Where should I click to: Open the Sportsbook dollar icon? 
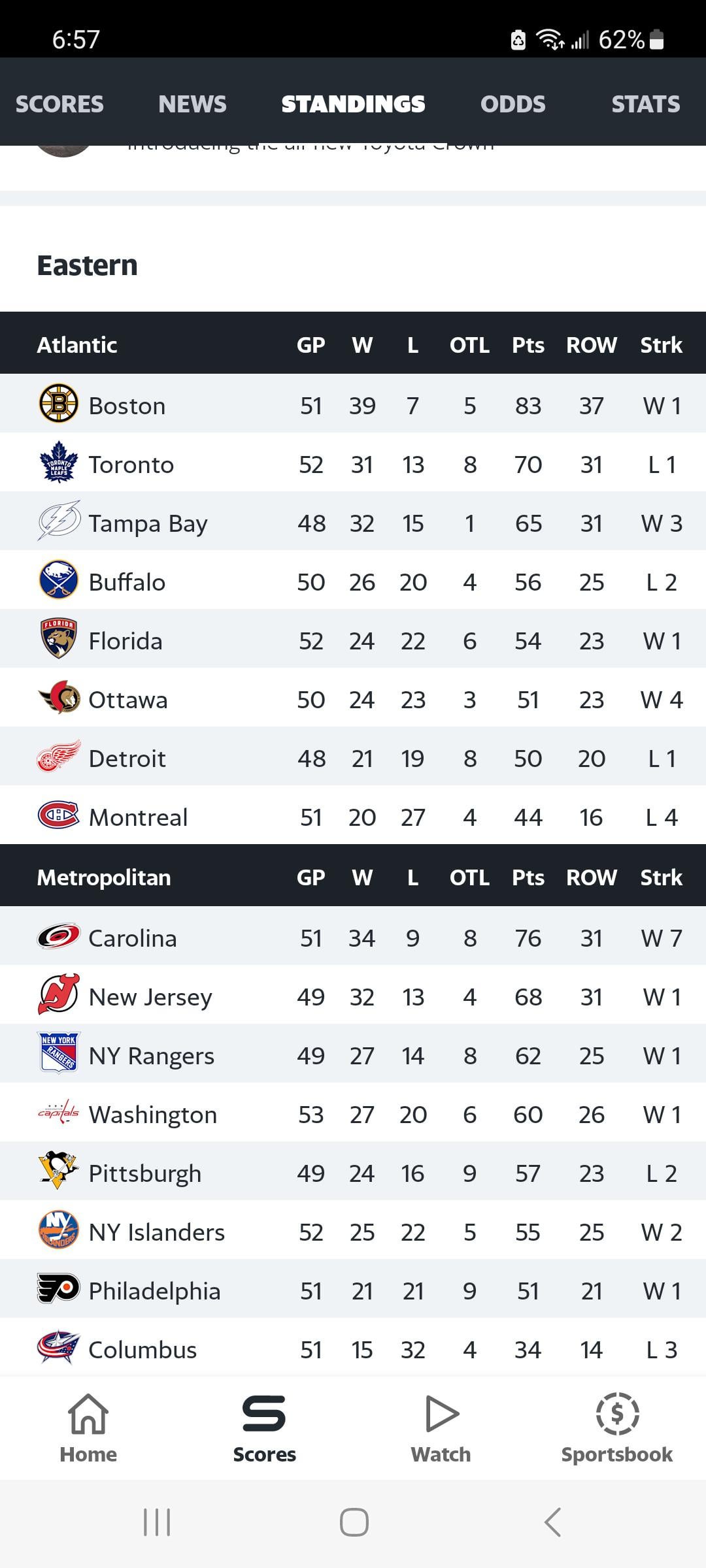click(617, 1414)
